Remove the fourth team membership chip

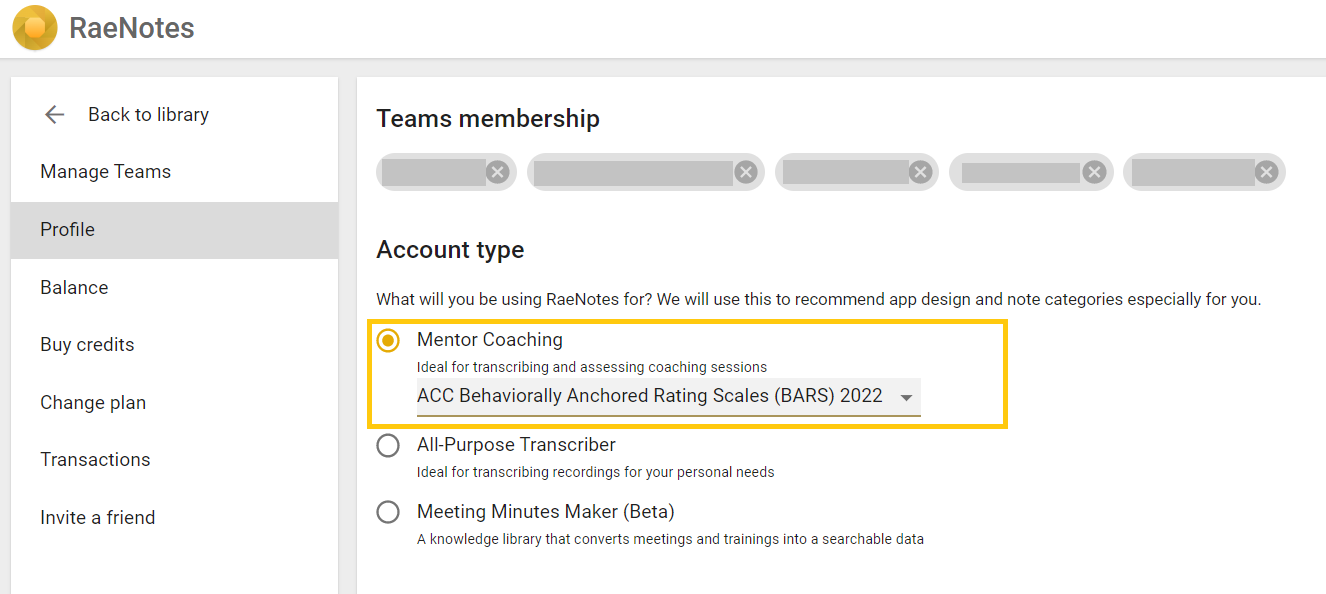[1095, 172]
